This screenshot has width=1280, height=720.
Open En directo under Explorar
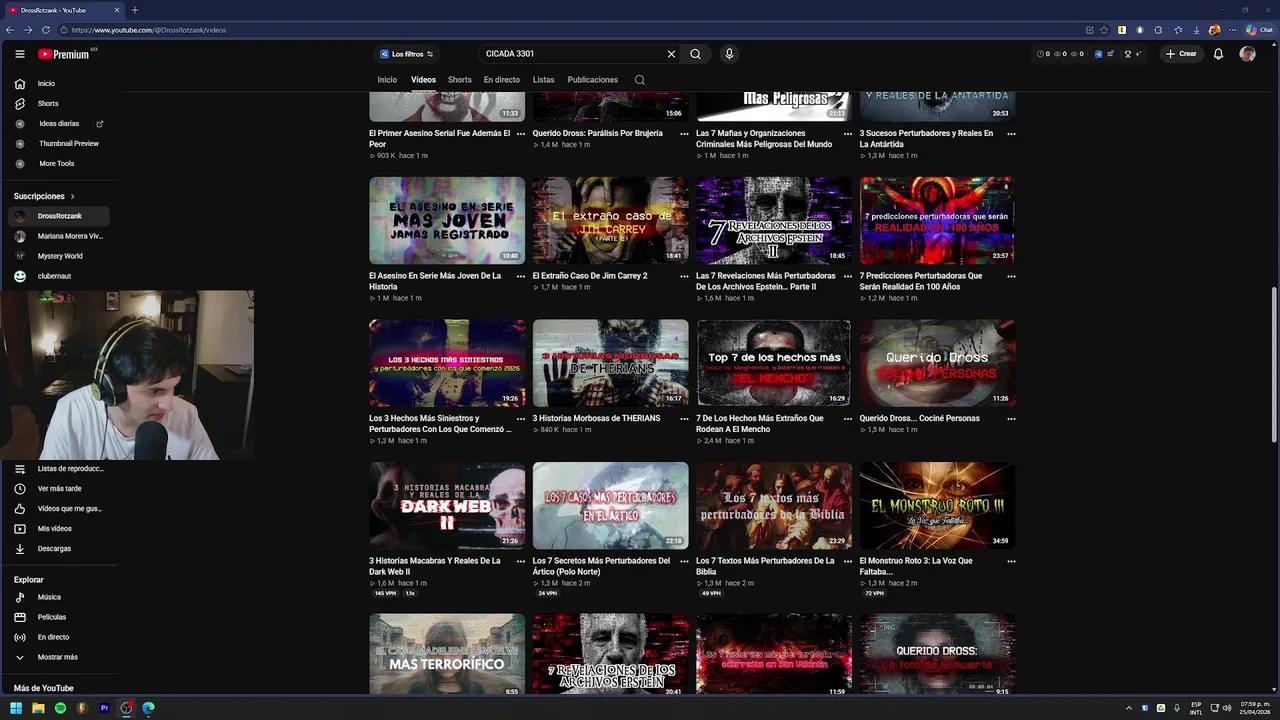(60, 638)
